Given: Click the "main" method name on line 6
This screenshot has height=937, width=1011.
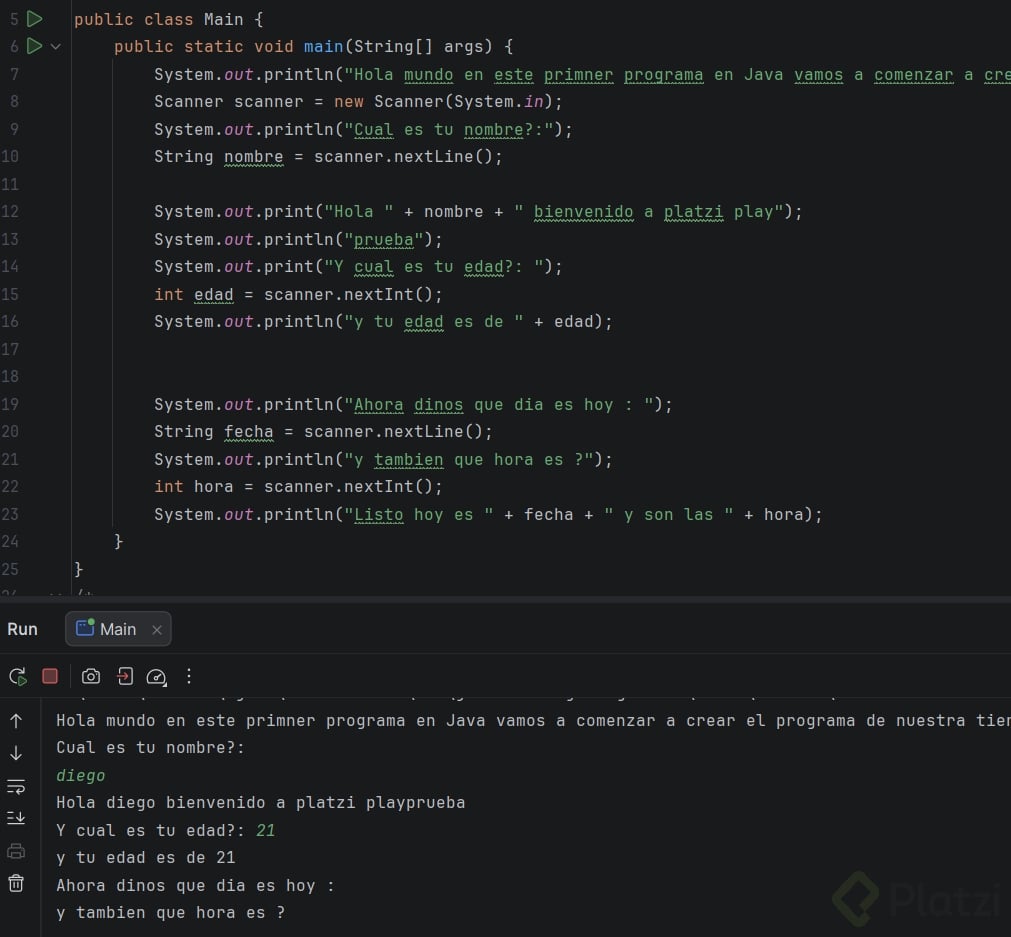Looking at the screenshot, I should tap(323, 46).
